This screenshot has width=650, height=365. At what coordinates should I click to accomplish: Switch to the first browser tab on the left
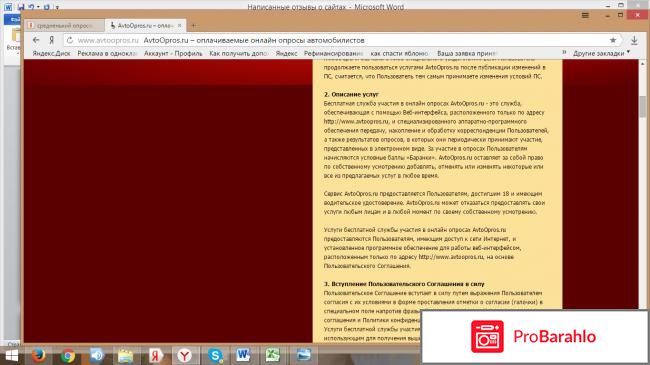(x=64, y=25)
